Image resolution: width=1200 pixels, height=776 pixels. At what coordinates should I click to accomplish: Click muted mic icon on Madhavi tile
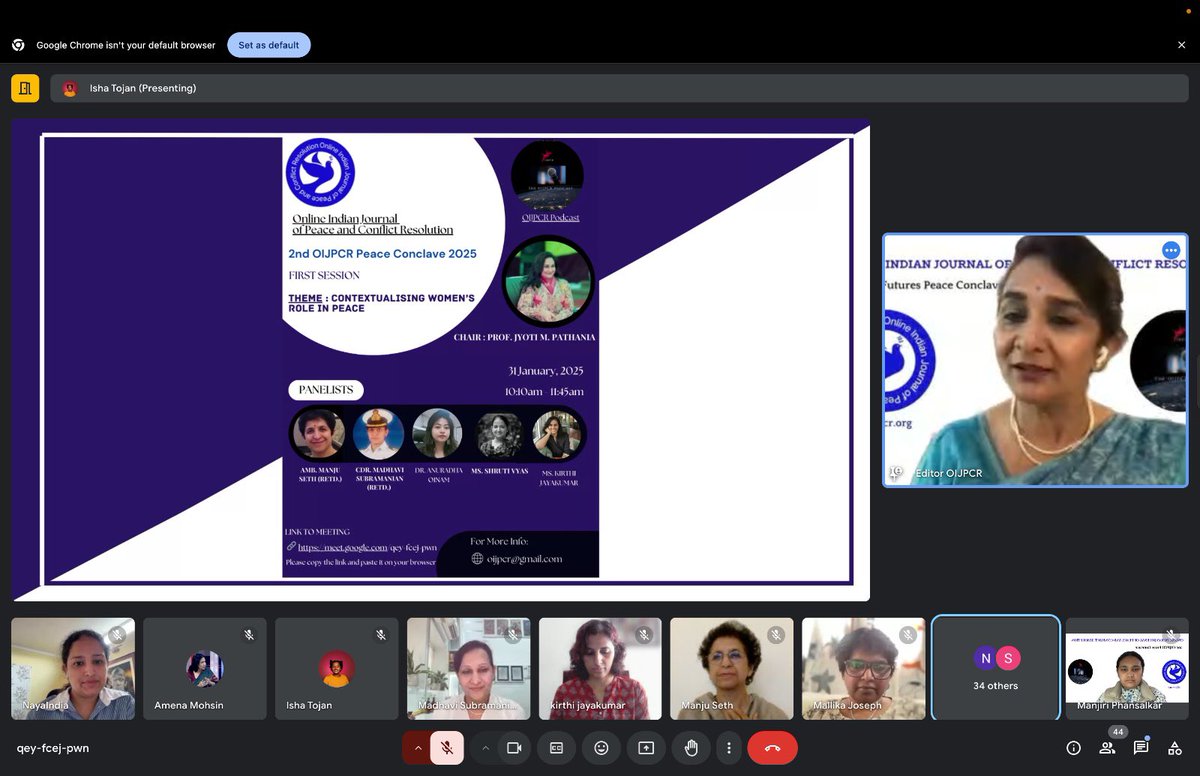(513, 635)
